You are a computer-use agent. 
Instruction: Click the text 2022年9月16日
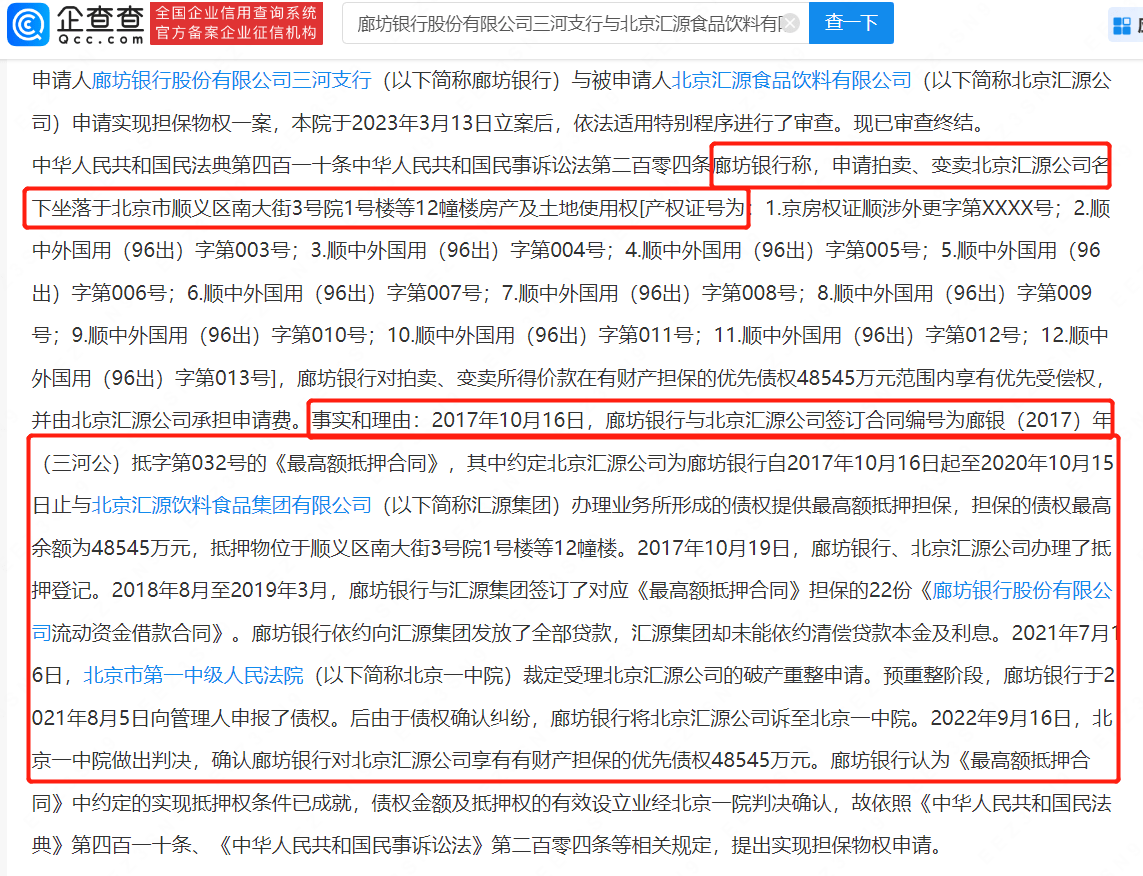click(x=1001, y=719)
